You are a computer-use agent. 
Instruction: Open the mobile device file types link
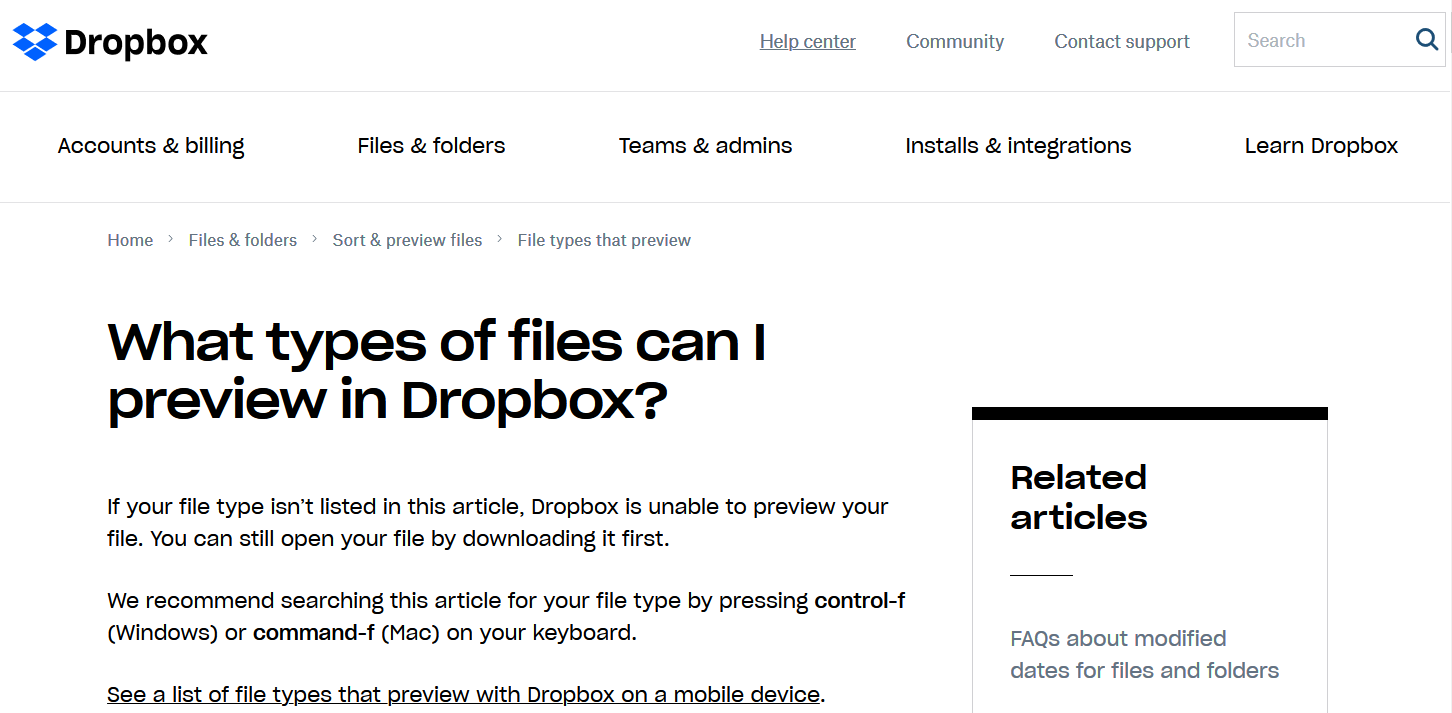point(464,694)
